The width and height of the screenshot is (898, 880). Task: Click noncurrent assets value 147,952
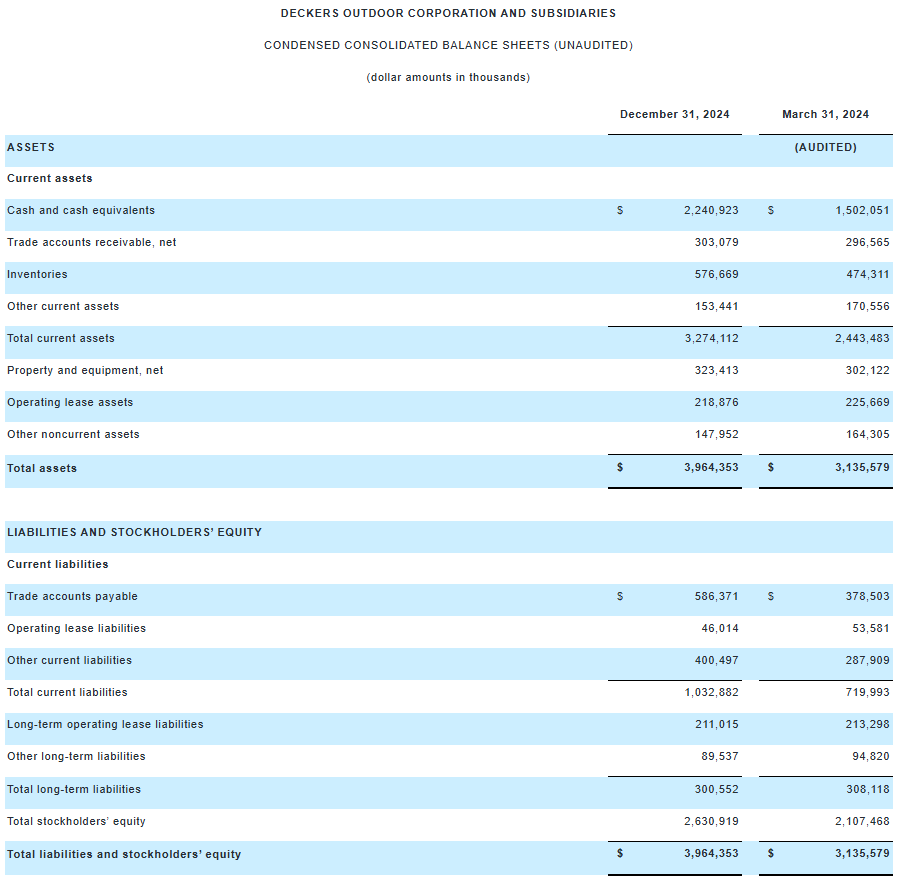pyautogui.click(x=716, y=435)
